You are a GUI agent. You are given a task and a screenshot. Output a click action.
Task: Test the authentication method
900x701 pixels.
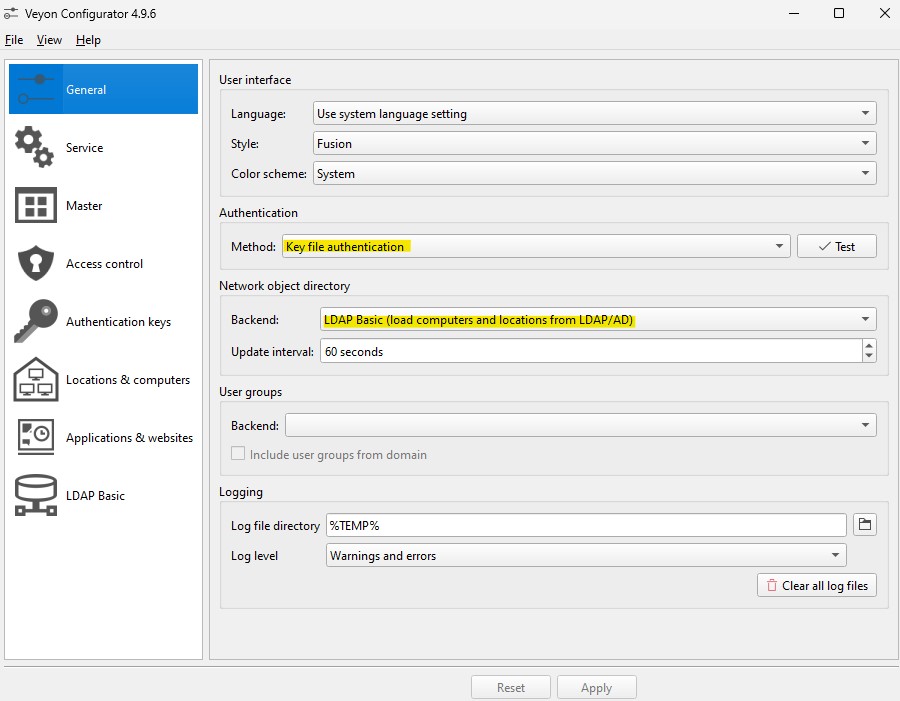click(x=836, y=246)
